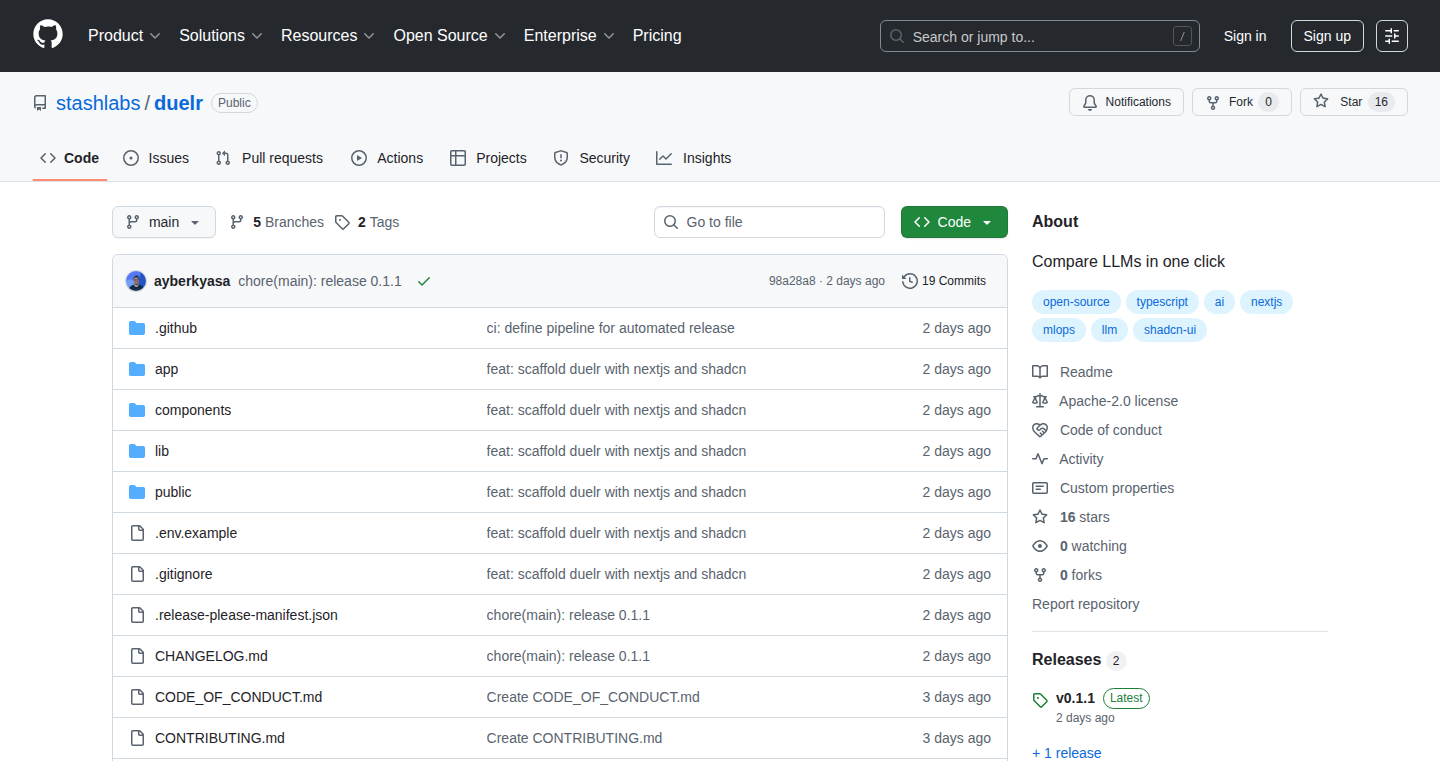This screenshot has height=761, width=1440.
Task: Click the CONTRIBUTING.md file icon
Action: click(137, 738)
